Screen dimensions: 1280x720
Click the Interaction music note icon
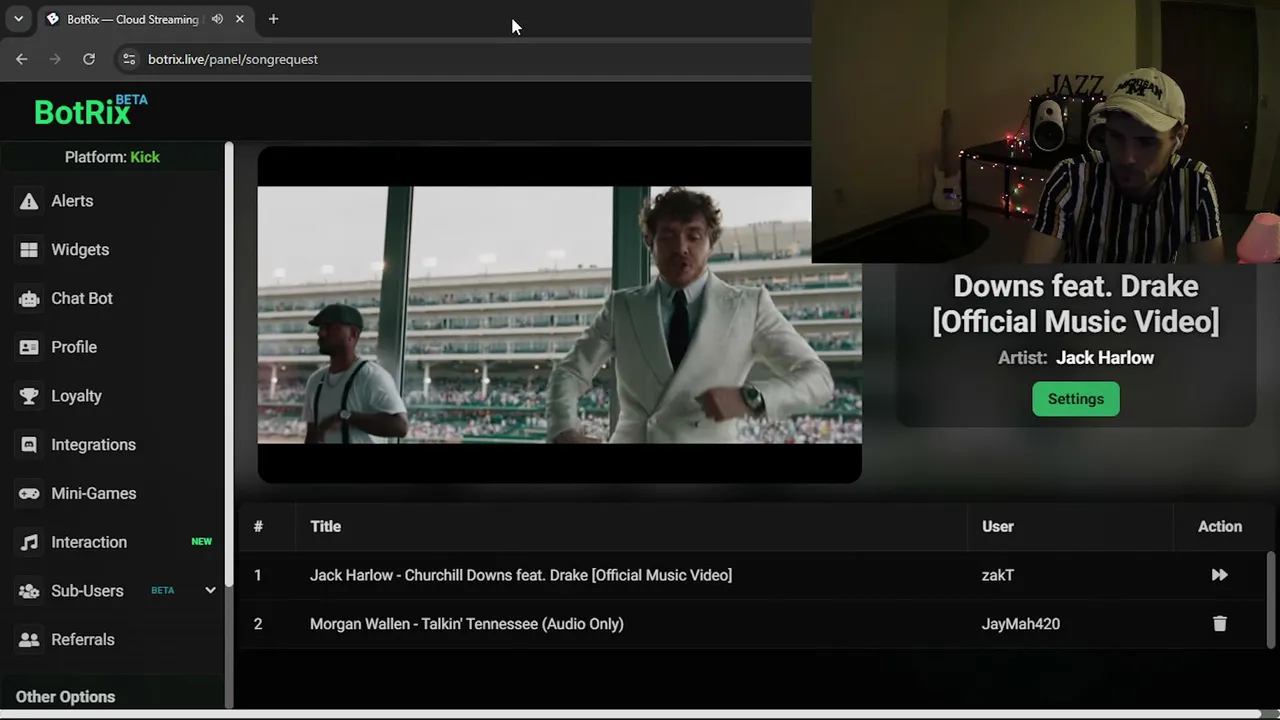[30, 542]
